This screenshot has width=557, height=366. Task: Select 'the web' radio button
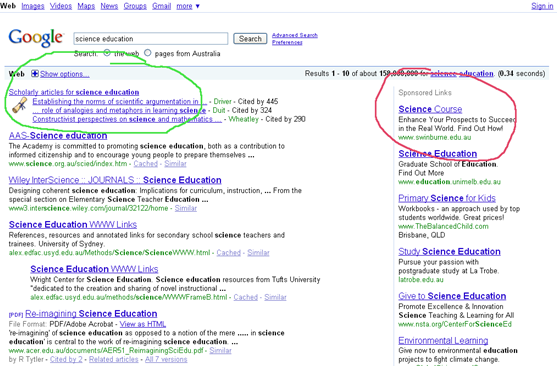[107, 53]
